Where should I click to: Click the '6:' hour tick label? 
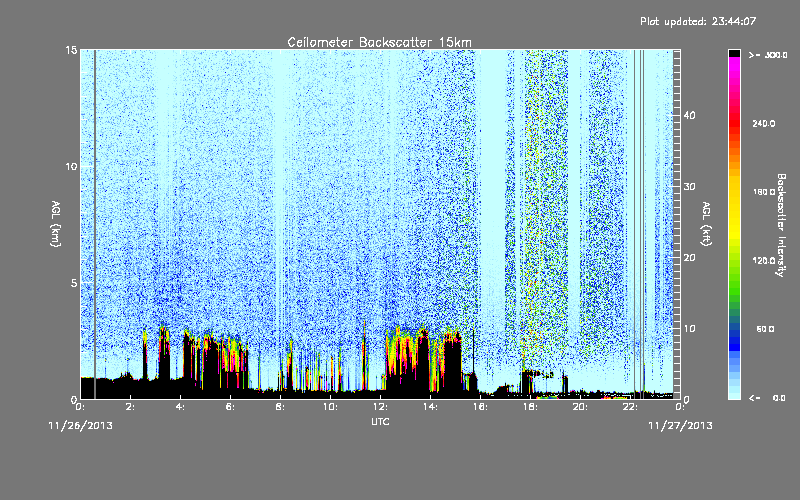point(230,407)
